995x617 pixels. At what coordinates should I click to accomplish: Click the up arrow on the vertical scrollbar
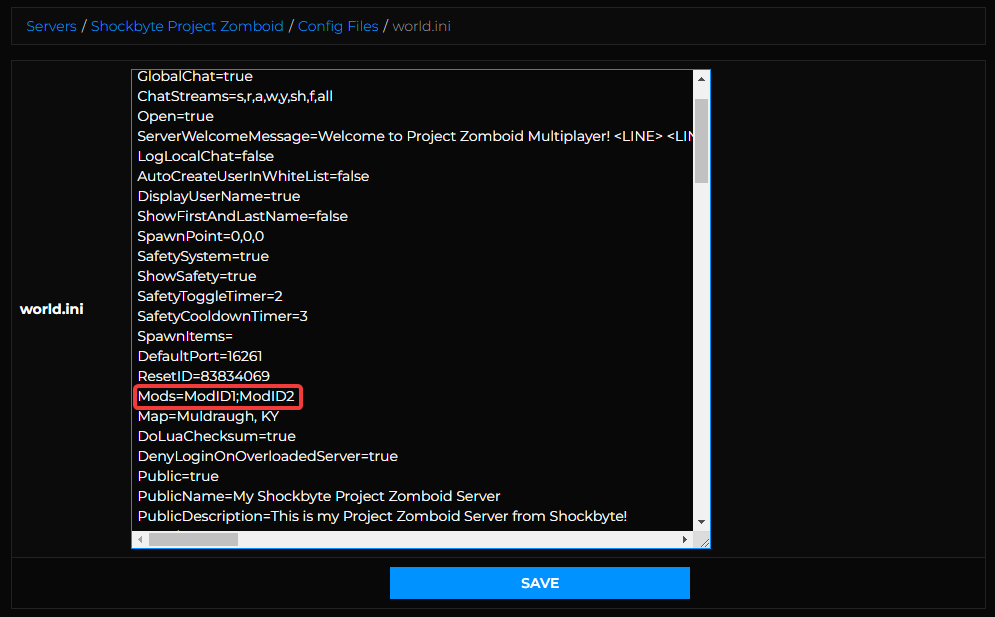coord(702,76)
